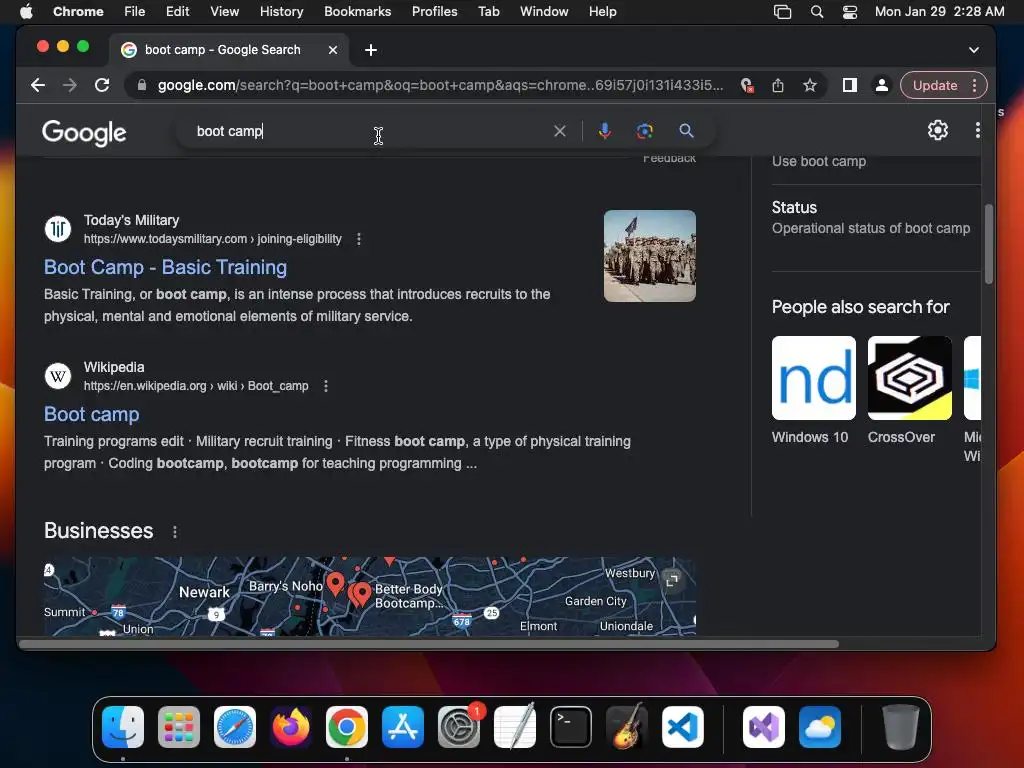Reload the page with refresh icon
Viewport: 1024px width, 768px height.
click(x=102, y=85)
